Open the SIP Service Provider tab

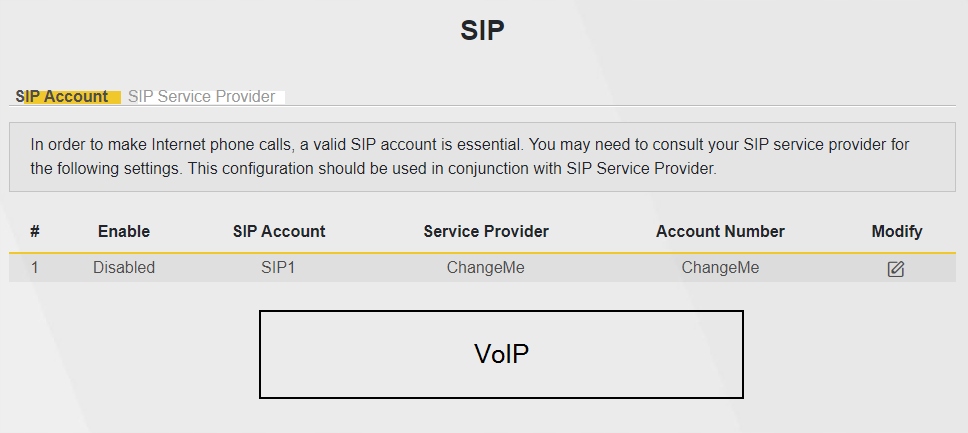[x=202, y=97]
